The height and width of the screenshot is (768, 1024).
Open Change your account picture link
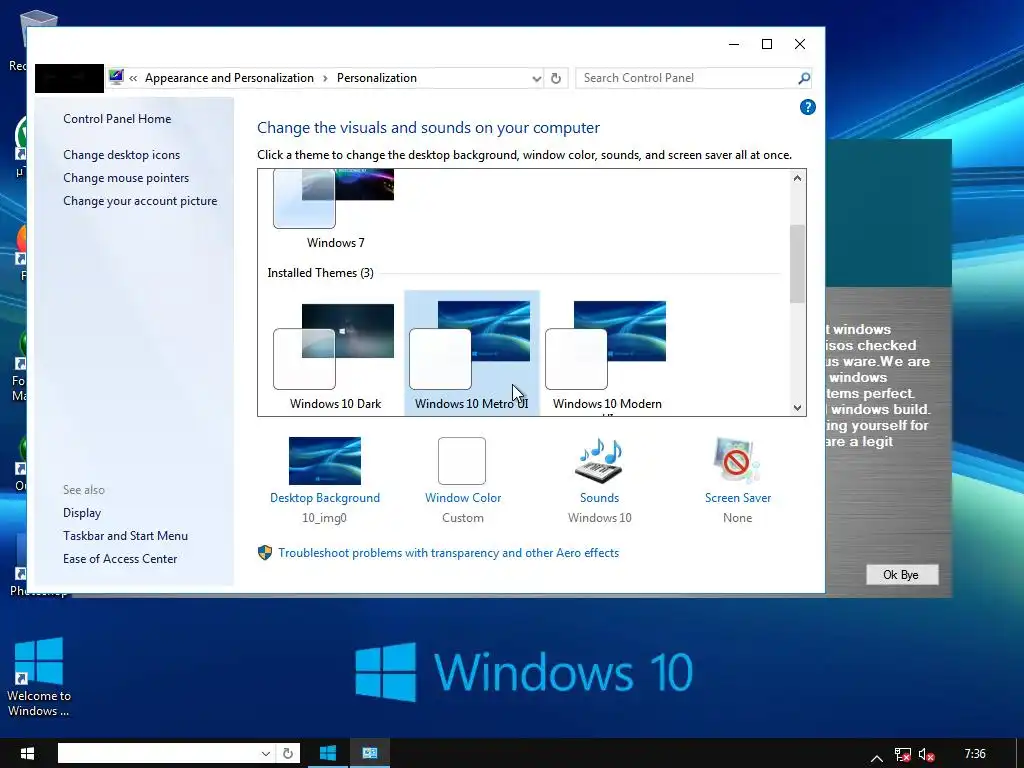point(140,200)
